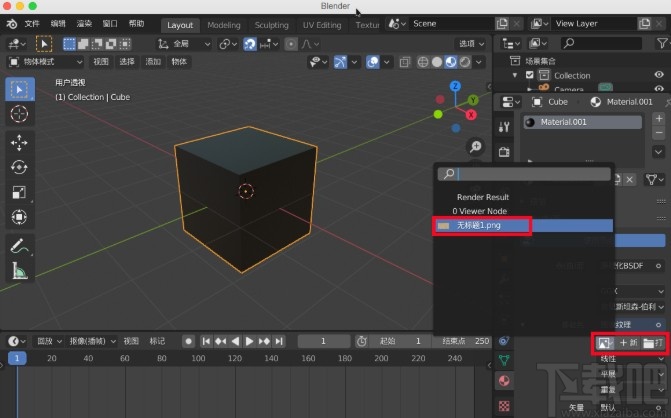Select the Measure tool
The width and height of the screenshot is (671, 418).
pos(19,270)
